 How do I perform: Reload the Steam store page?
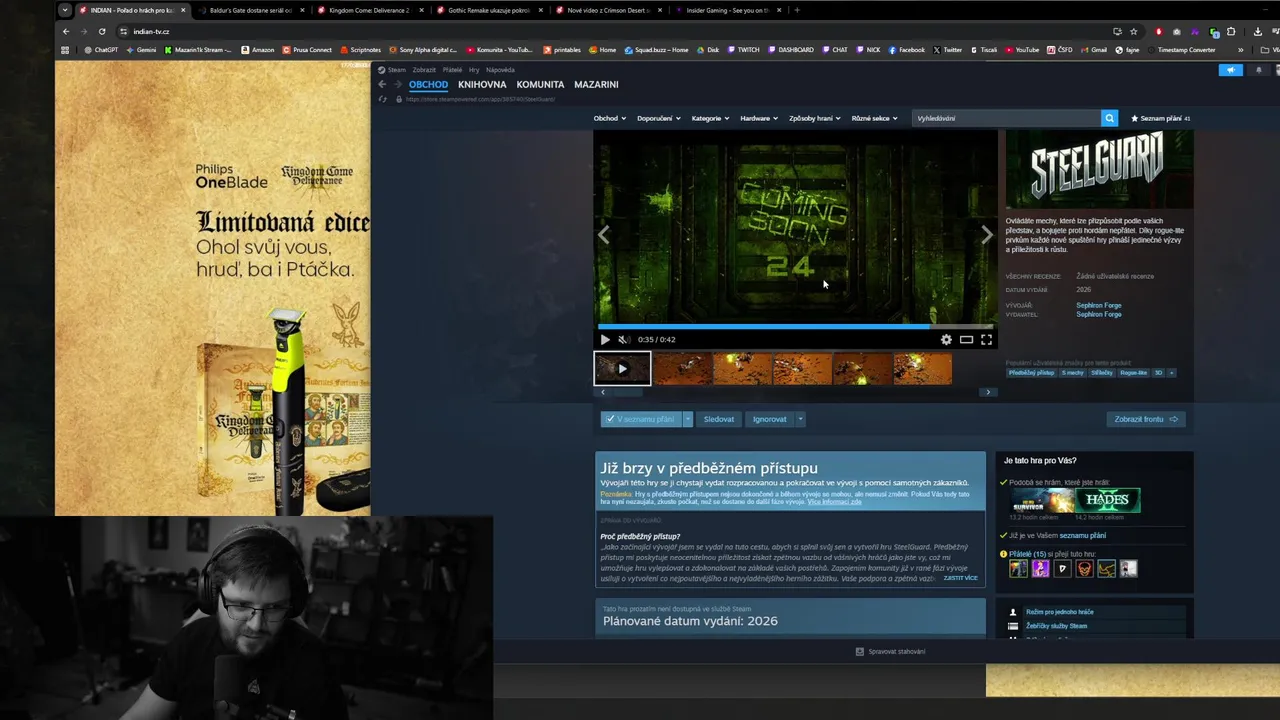tap(383, 99)
